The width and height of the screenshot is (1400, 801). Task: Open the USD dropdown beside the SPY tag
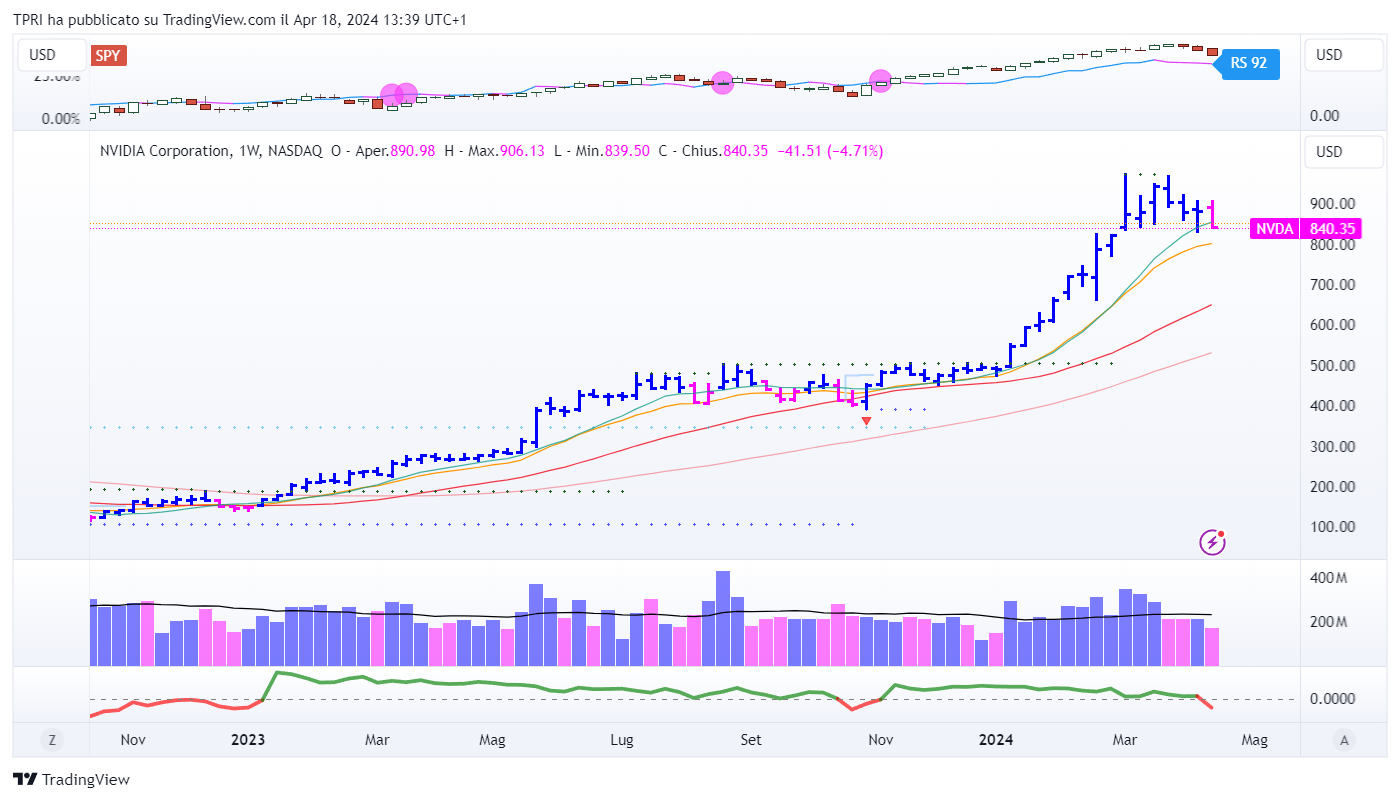pos(43,55)
